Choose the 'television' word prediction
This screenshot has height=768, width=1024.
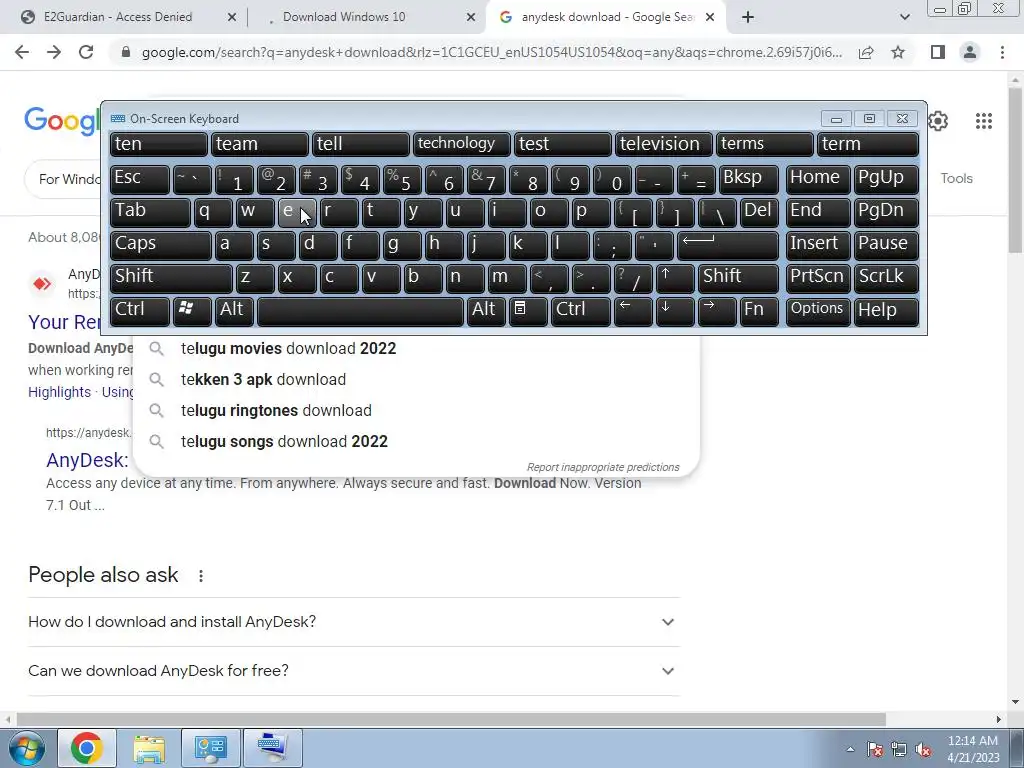coord(664,144)
